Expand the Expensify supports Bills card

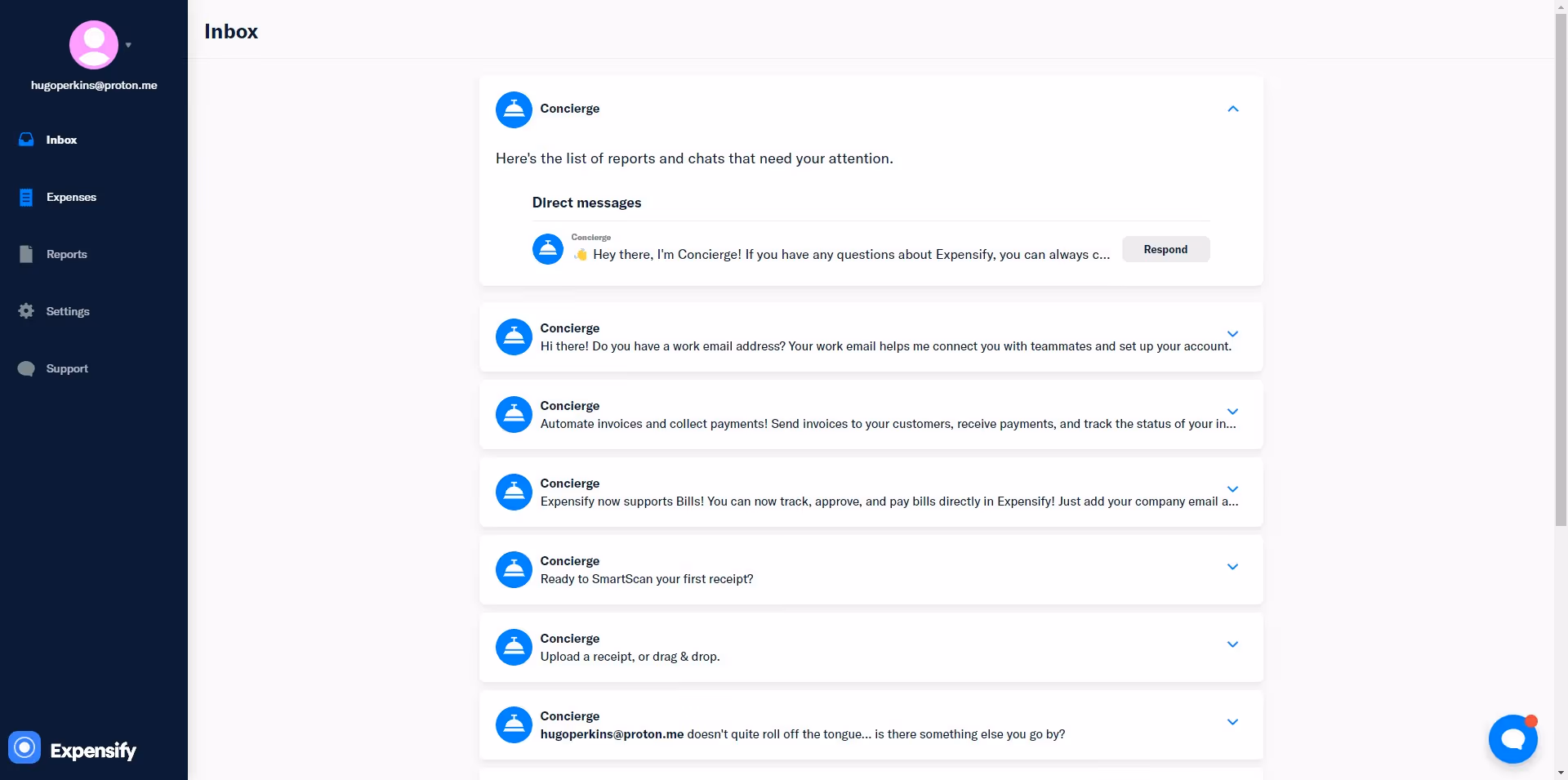1233,489
